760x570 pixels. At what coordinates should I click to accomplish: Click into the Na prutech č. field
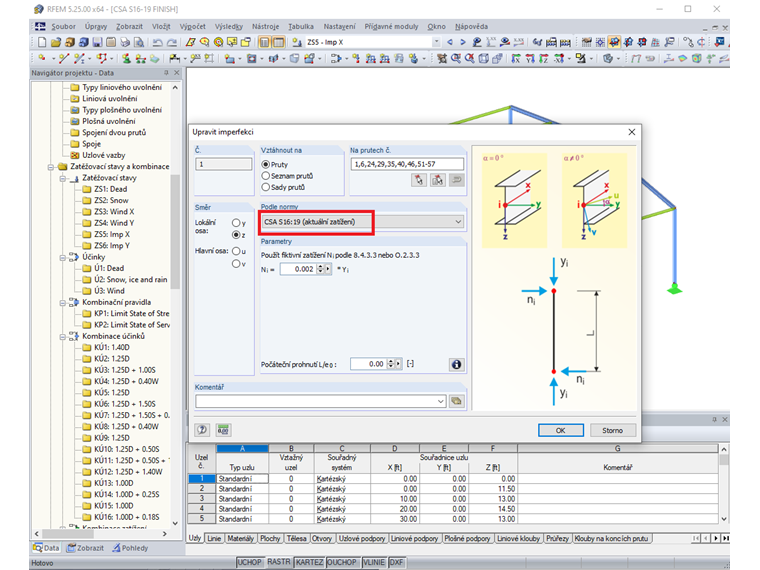(407, 164)
